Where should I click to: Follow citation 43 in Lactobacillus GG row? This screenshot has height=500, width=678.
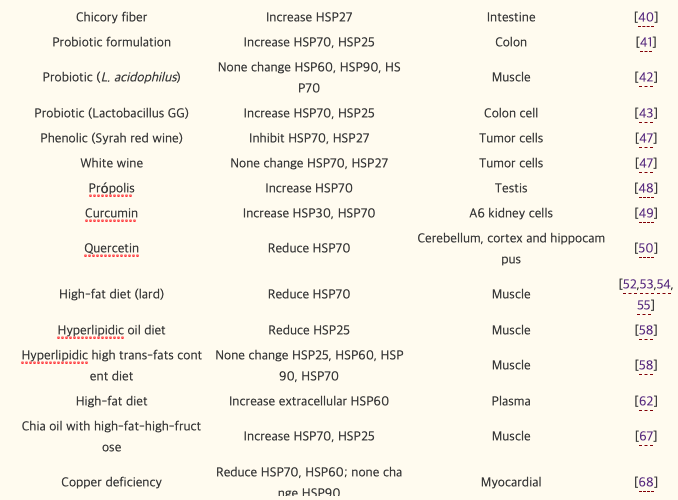(x=646, y=113)
